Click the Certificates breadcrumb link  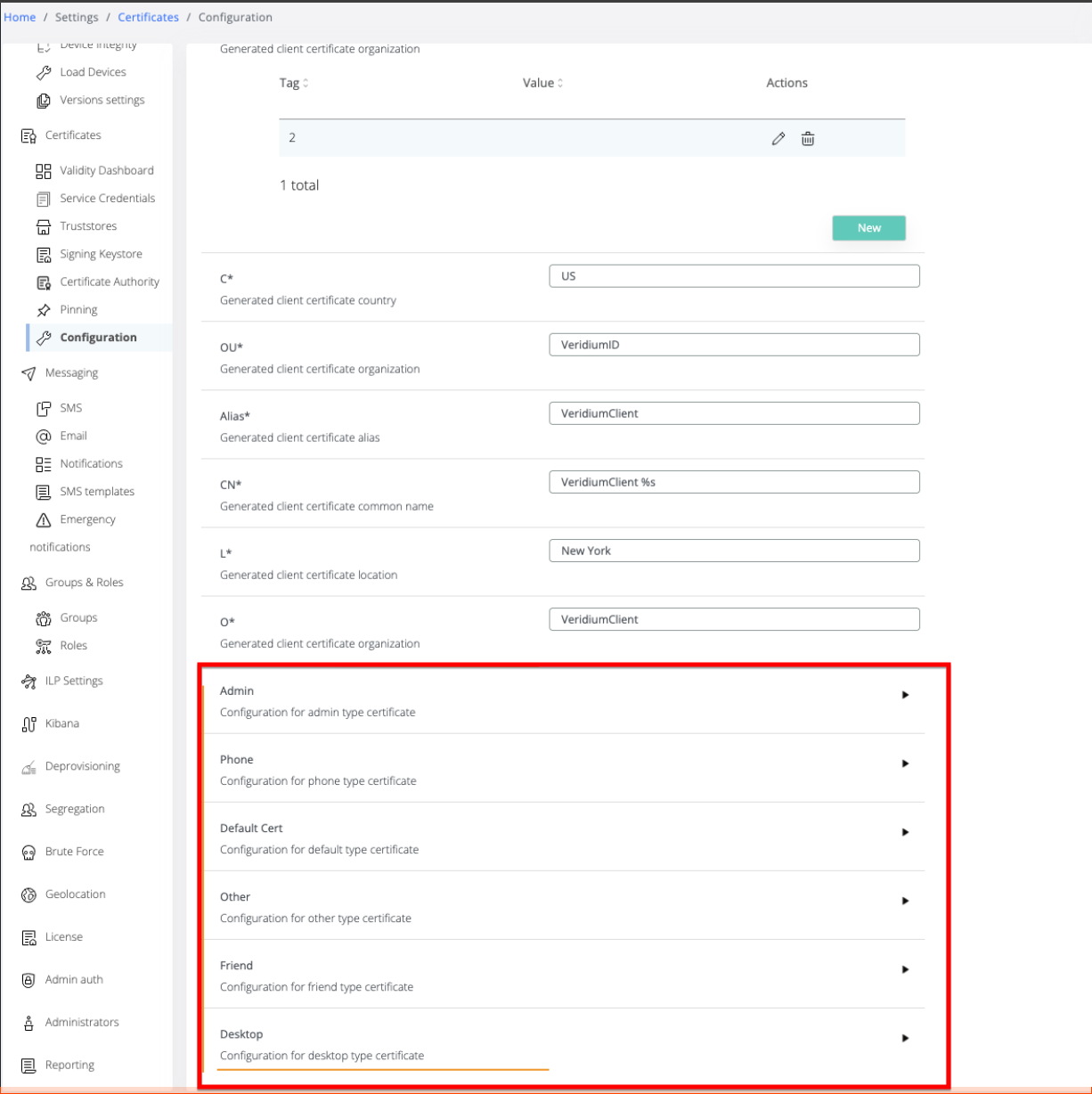click(148, 17)
